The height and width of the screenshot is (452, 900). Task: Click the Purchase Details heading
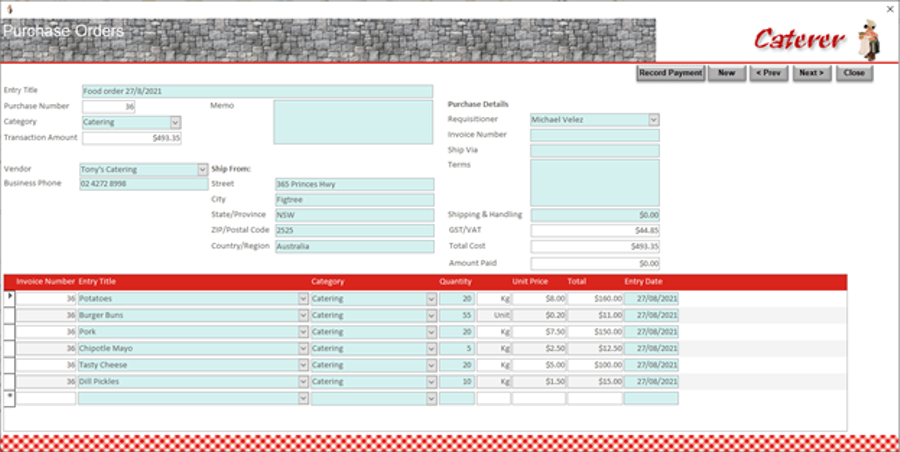coord(478,105)
